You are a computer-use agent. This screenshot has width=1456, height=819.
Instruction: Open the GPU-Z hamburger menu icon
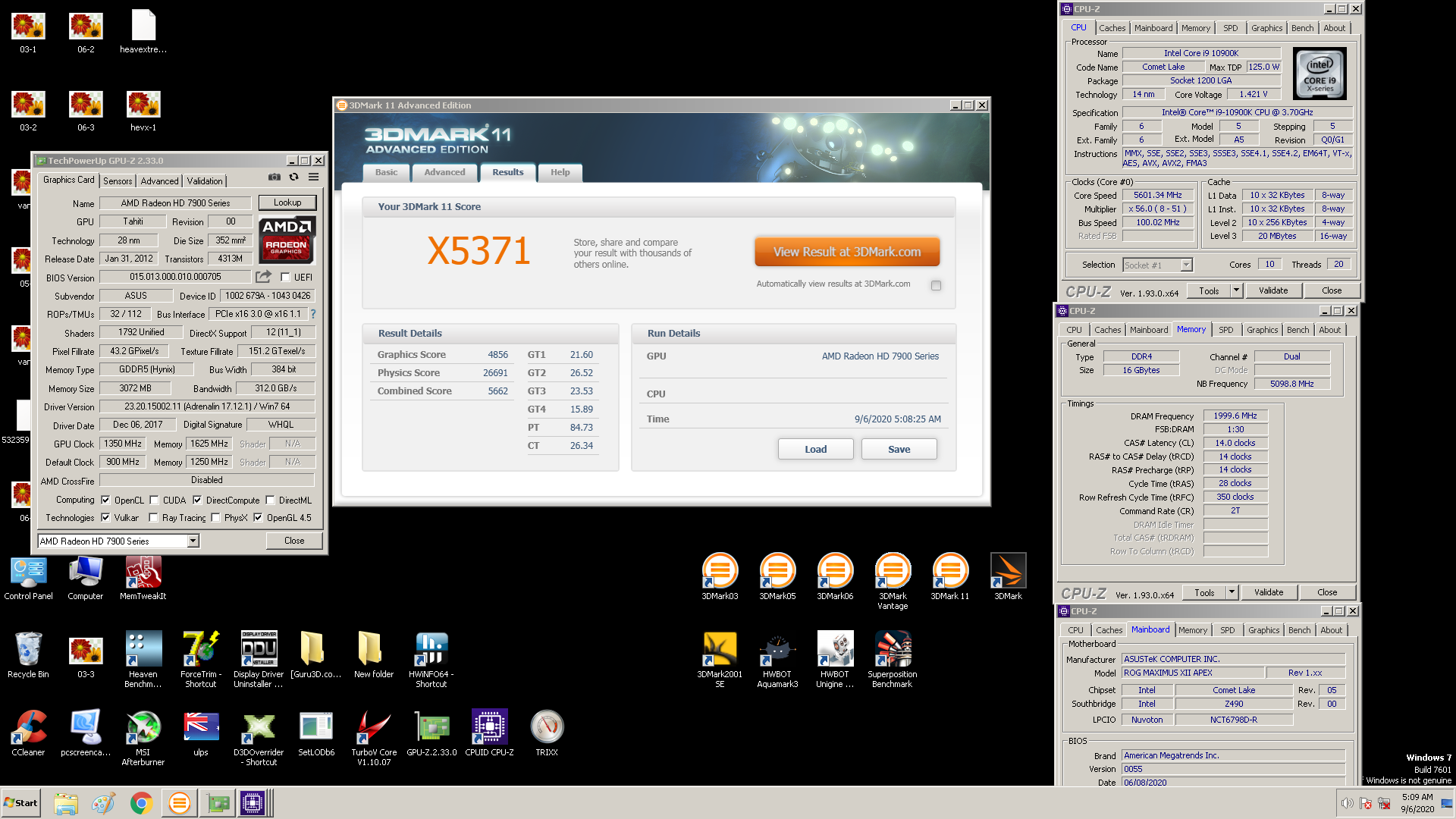pos(313,177)
